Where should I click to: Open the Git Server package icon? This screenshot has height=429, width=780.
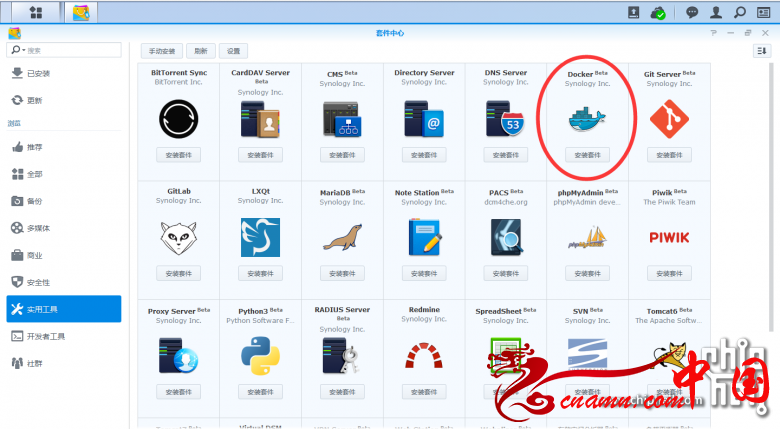coord(669,119)
